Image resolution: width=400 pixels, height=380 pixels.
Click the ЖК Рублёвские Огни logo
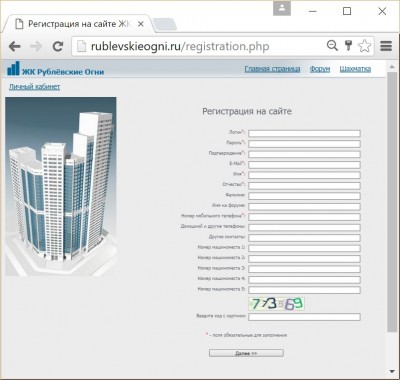point(55,69)
